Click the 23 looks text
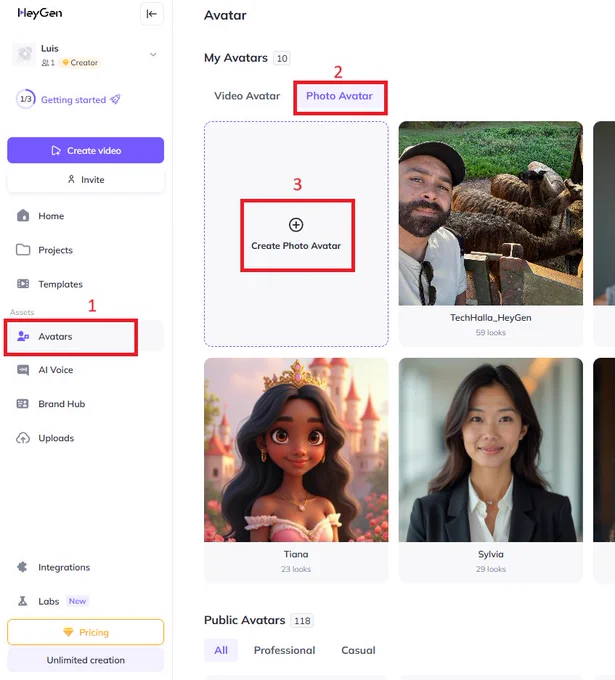The image size is (615, 680). click(296, 569)
